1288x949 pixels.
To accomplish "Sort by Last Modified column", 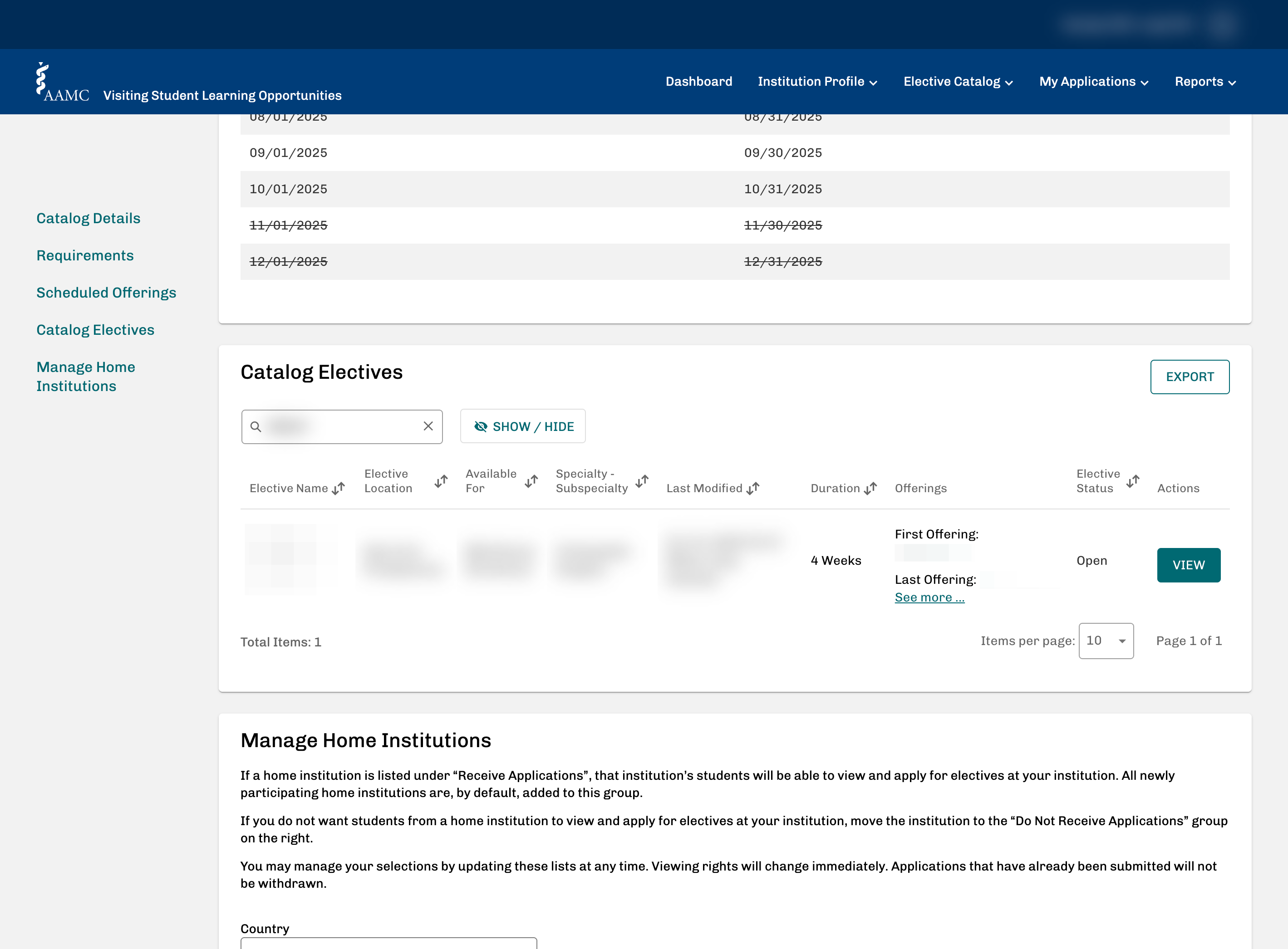I will click(x=753, y=488).
